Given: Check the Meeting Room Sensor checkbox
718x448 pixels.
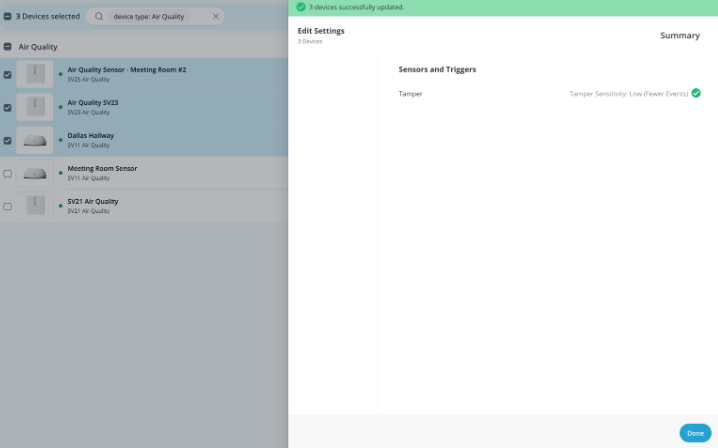Looking at the screenshot, I should pyautogui.click(x=8, y=173).
